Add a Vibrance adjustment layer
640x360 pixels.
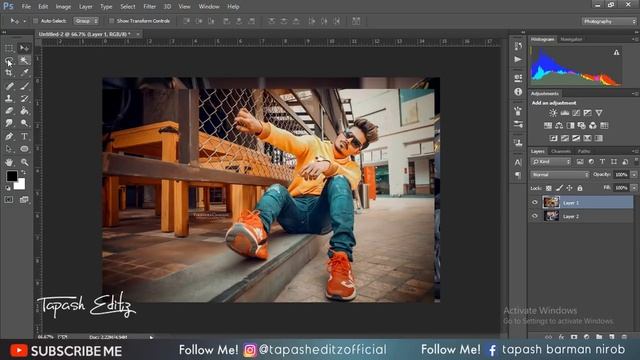(599, 113)
